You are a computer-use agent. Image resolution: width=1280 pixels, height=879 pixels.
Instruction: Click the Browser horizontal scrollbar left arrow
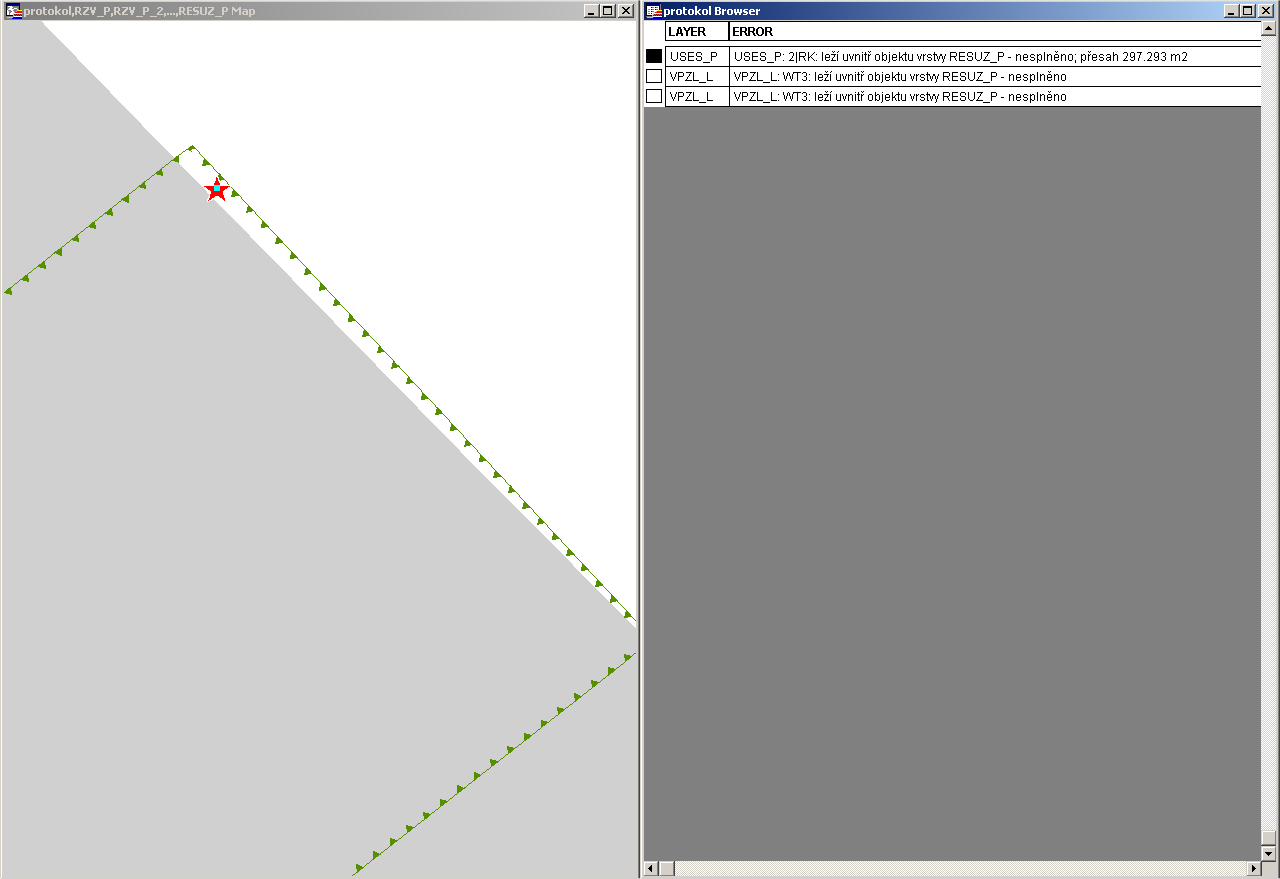pos(651,868)
